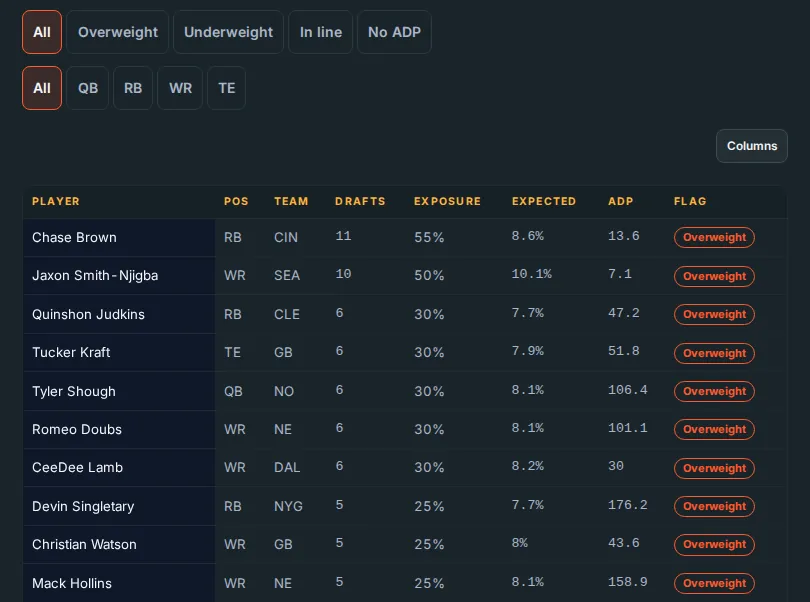Filter the table to TE position
This screenshot has height=602, width=810.
coord(227,88)
